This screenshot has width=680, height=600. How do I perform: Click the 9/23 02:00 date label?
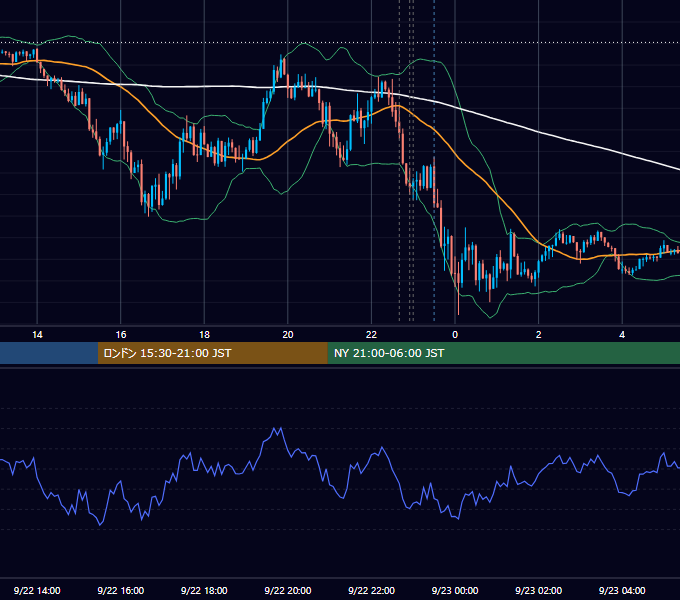tap(539, 590)
